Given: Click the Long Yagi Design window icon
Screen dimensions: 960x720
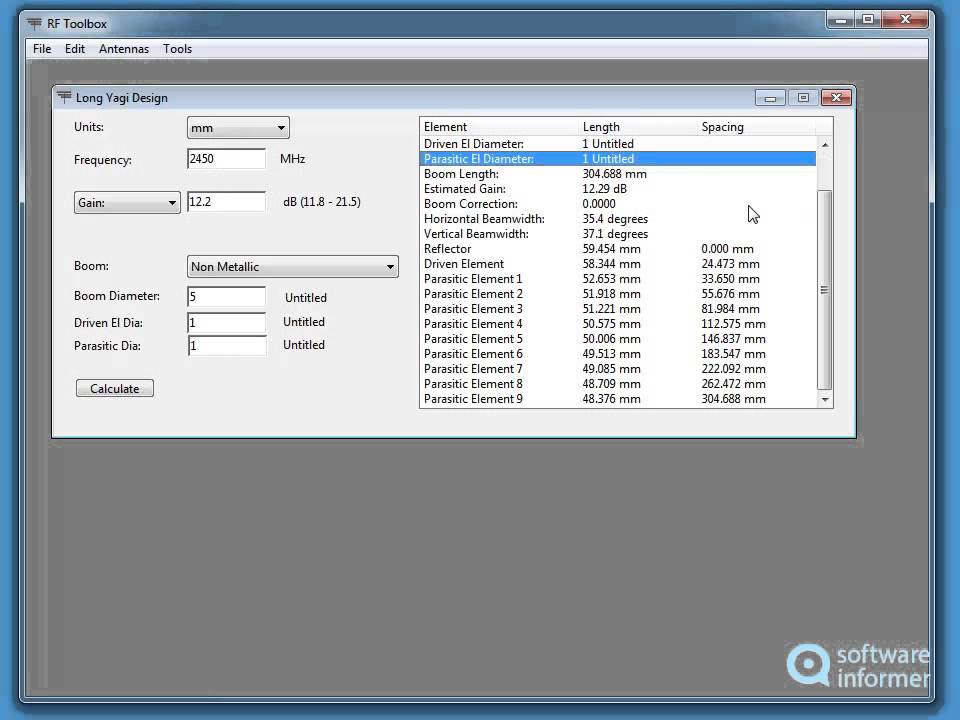Looking at the screenshot, I should tap(64, 97).
